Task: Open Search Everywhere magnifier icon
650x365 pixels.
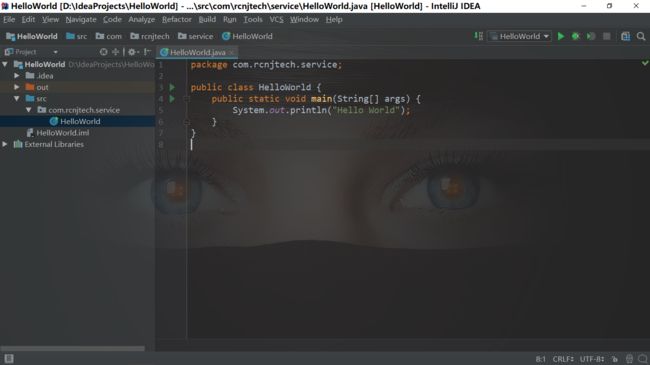Action: pyautogui.click(x=641, y=36)
